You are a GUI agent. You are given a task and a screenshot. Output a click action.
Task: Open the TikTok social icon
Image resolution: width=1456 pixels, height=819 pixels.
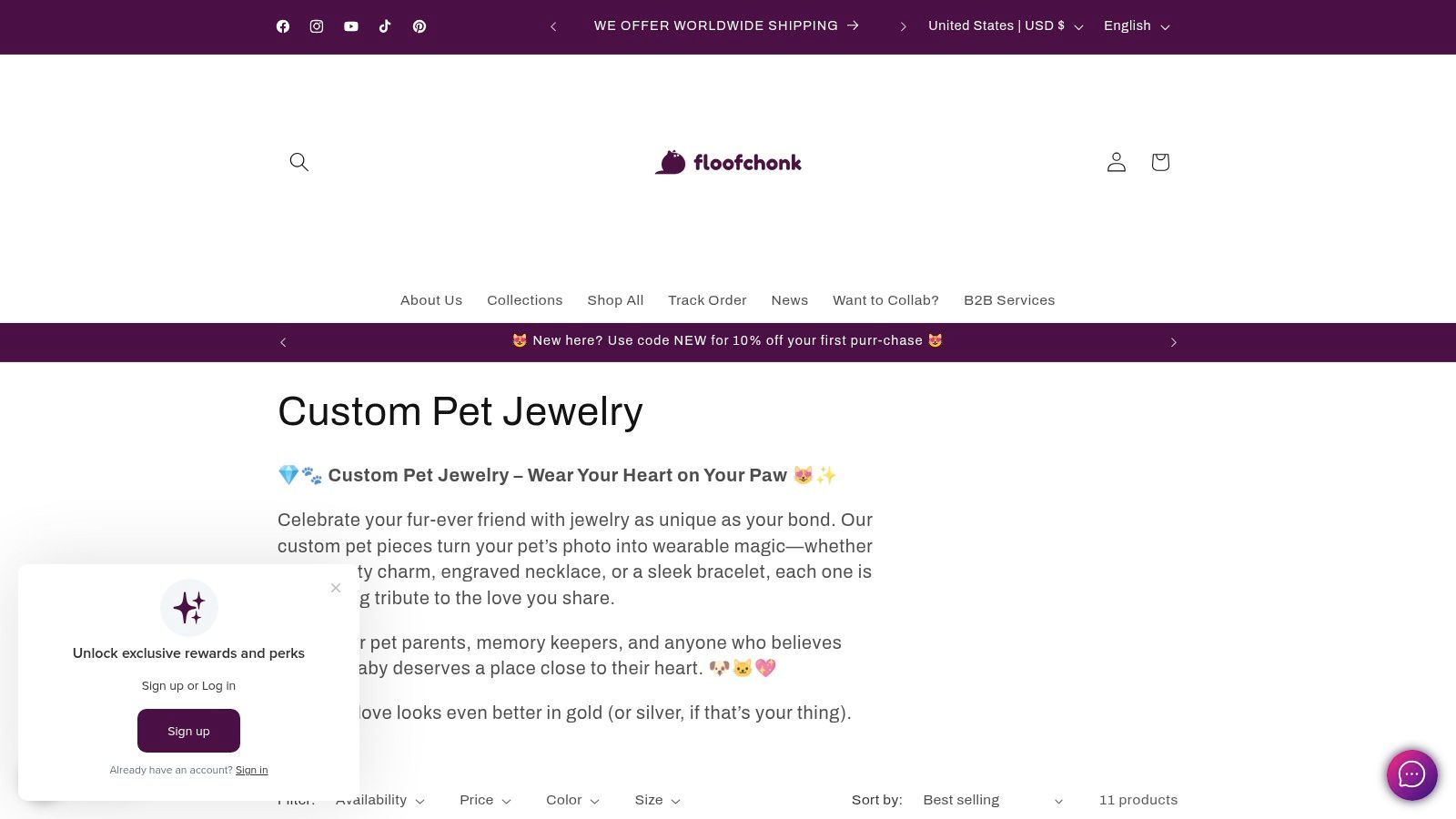point(385,25)
